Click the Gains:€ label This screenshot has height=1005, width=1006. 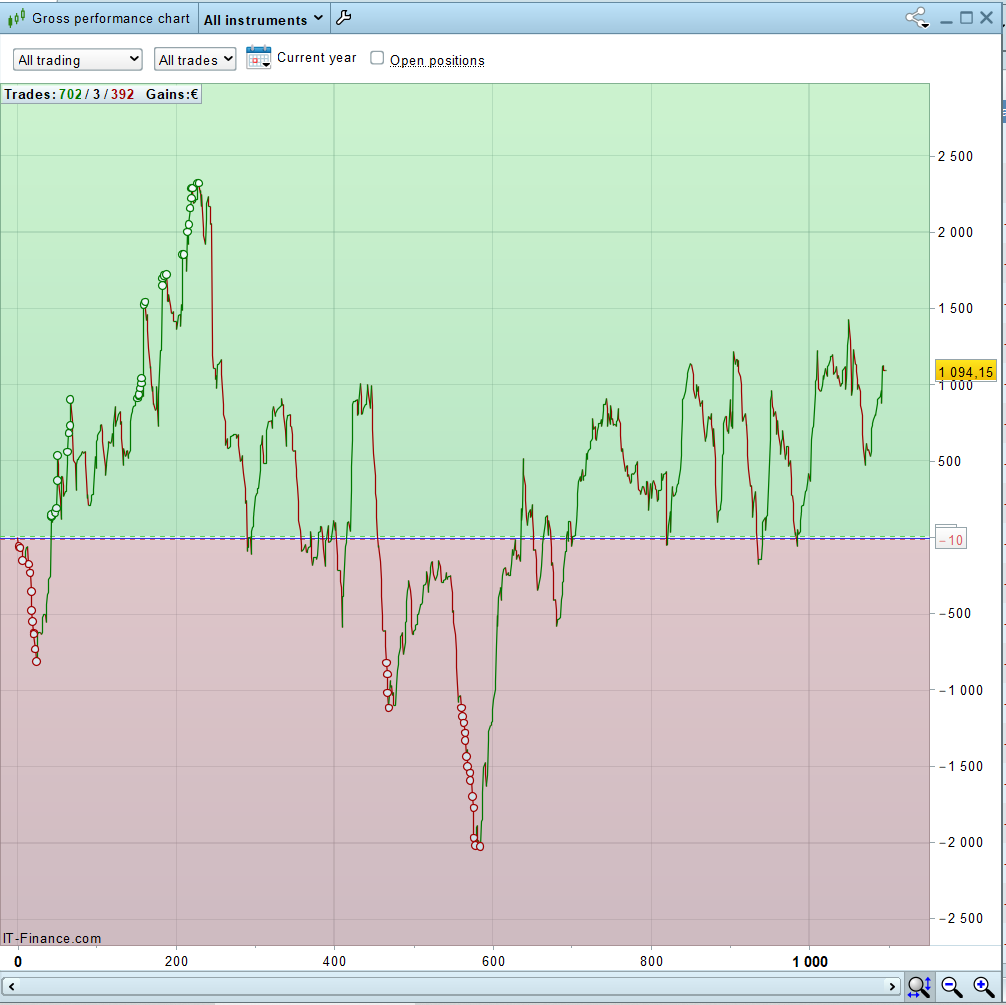(172, 94)
